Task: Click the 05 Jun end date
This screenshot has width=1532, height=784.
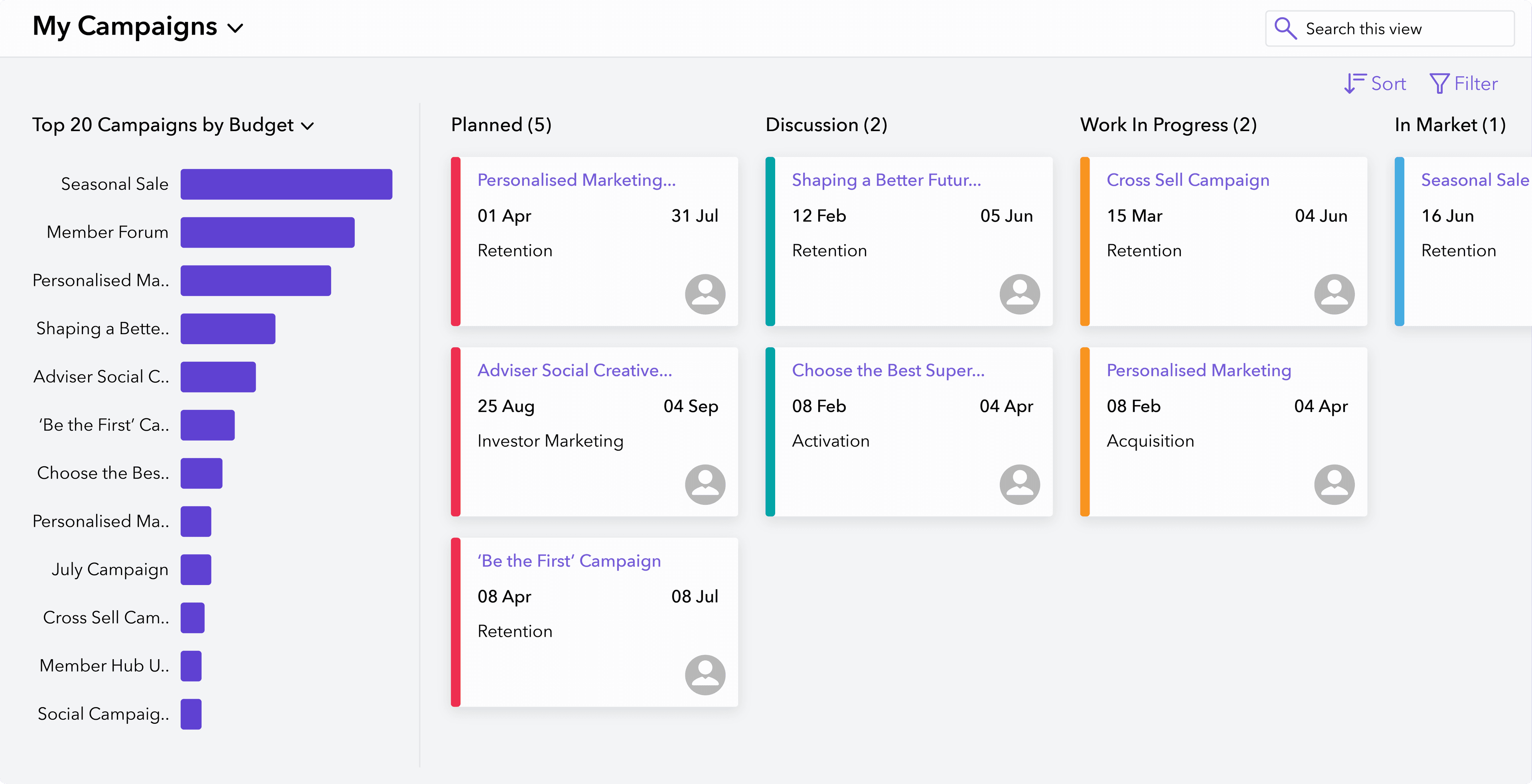Action: [1006, 216]
